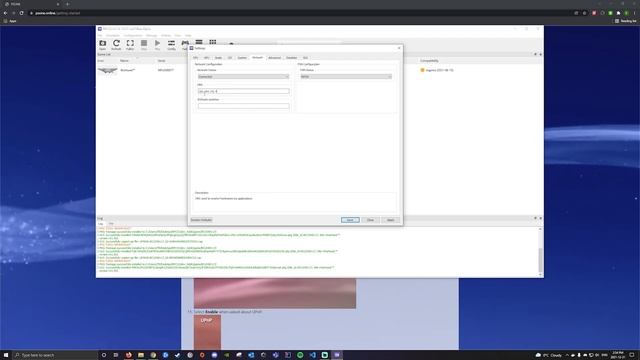Image resolution: width=640 pixels, height=360 pixels.
Task: Click the browser Back arrow
Action: pyautogui.click(x=5, y=13)
